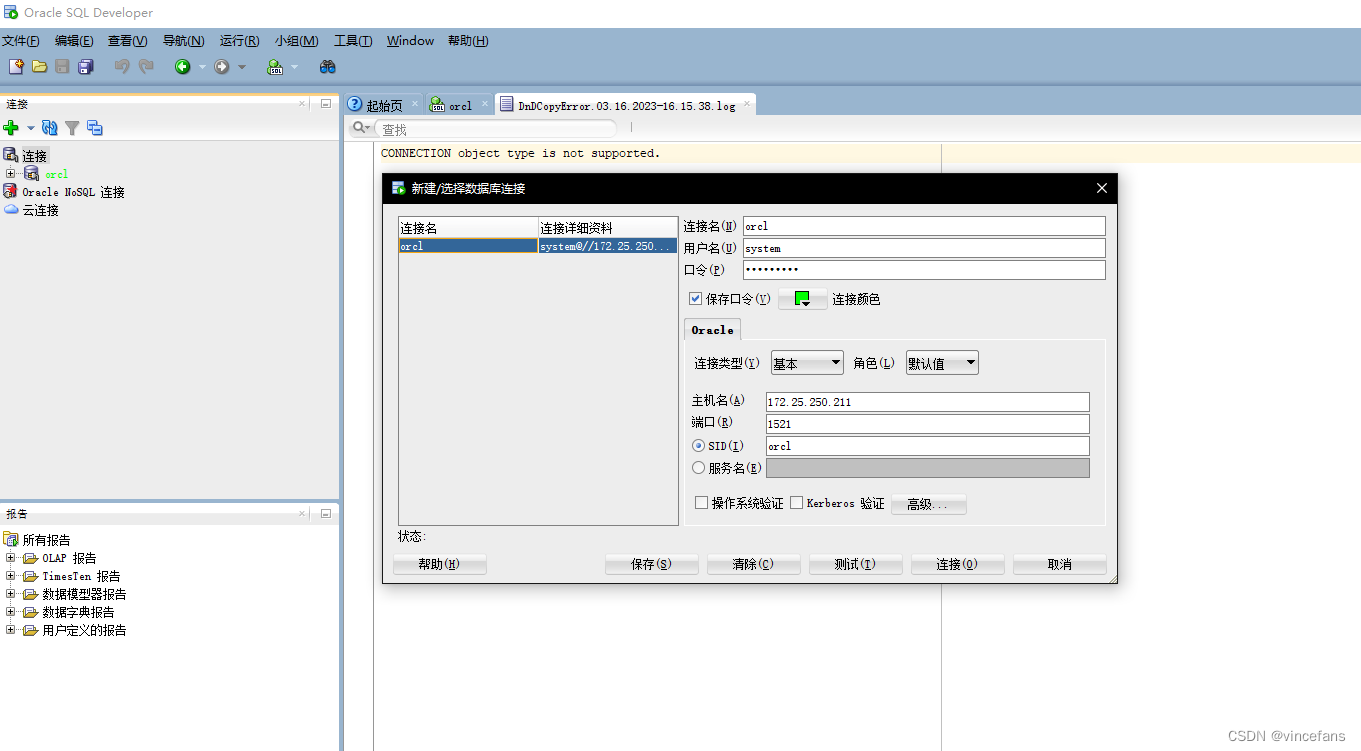
Task: Open dropdown arrow next to New Connection plus
Action: click(30, 128)
